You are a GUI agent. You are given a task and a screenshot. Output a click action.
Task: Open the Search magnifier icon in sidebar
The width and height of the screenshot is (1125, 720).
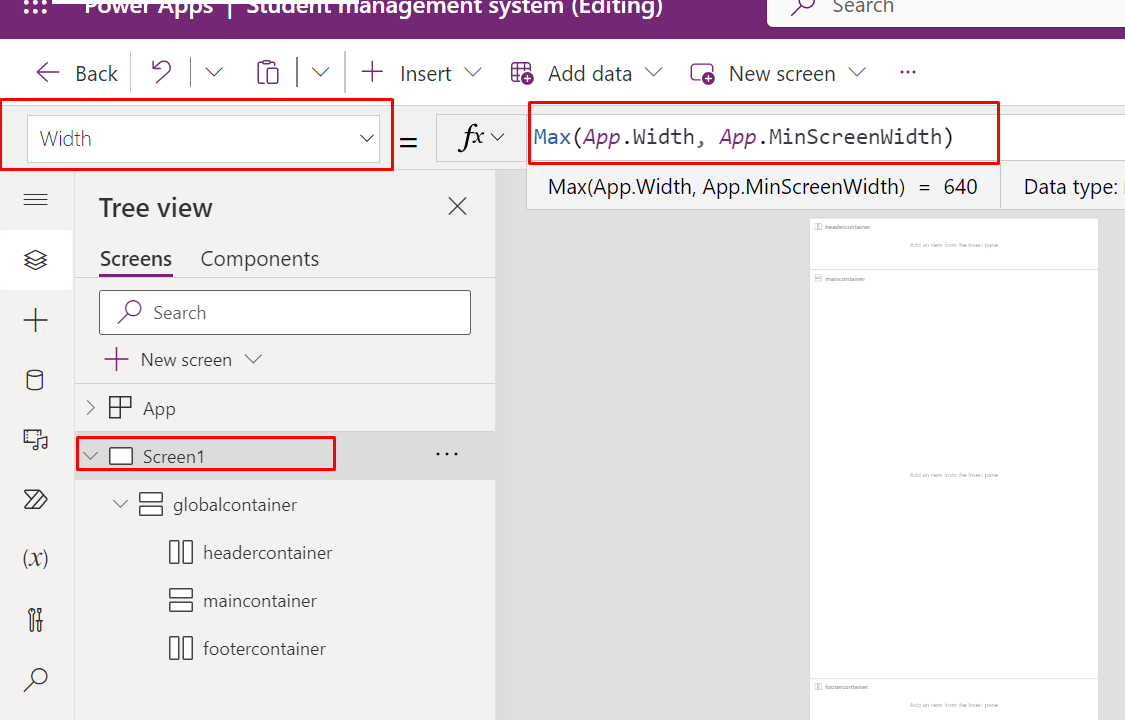point(35,679)
